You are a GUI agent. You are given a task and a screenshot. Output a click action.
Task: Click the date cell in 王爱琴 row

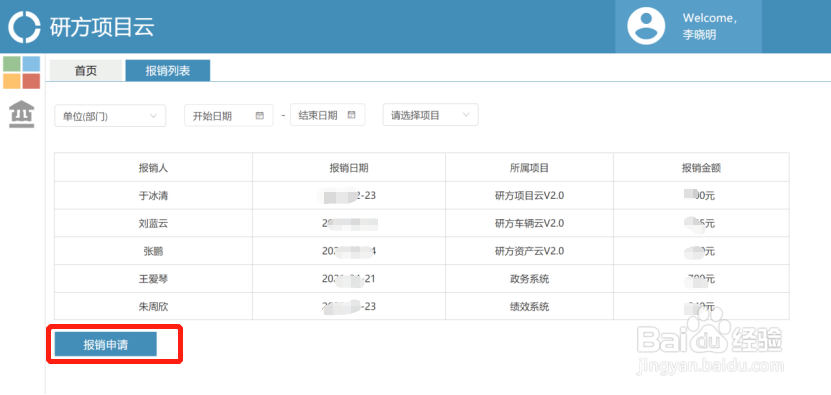[349, 278]
